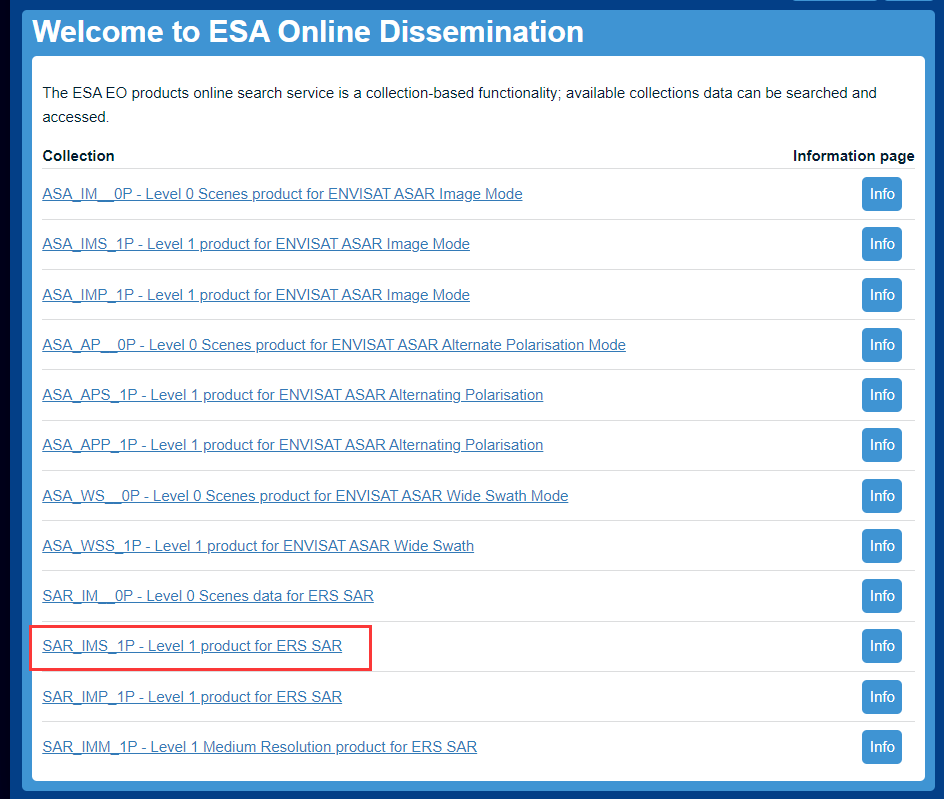Open Info page for SAR_IMP_1P row
This screenshot has width=944, height=799.
pyautogui.click(x=882, y=697)
